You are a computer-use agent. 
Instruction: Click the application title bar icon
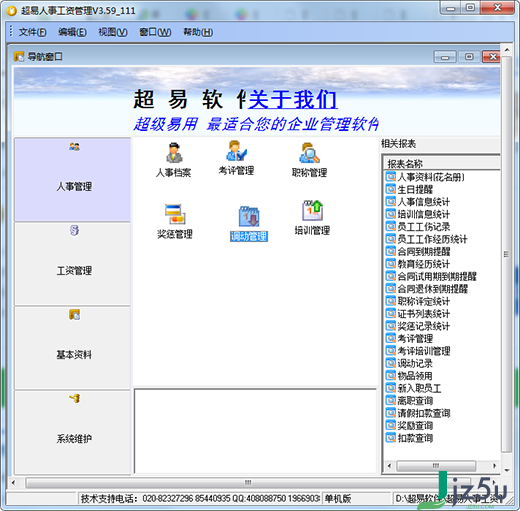(12, 11)
